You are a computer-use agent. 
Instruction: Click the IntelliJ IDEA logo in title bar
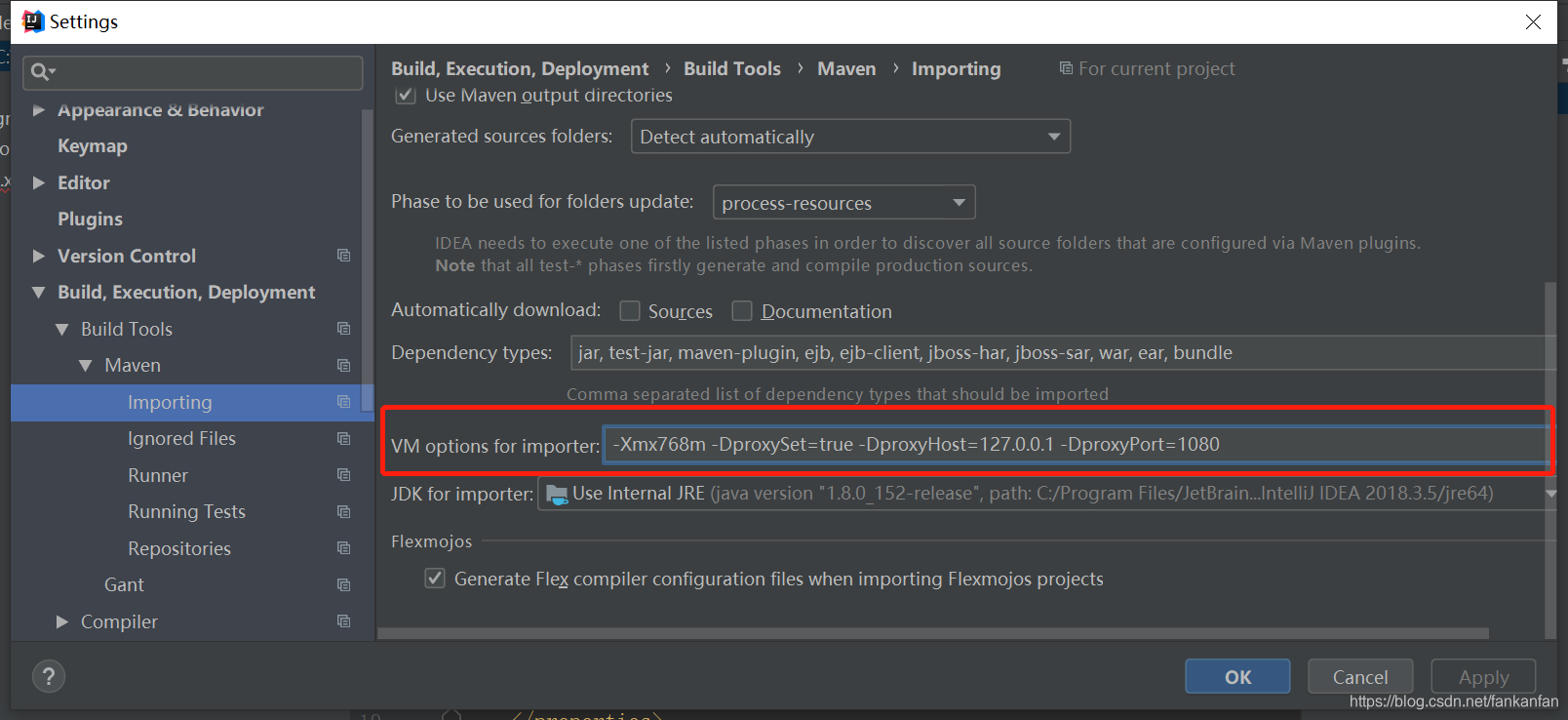[x=33, y=21]
